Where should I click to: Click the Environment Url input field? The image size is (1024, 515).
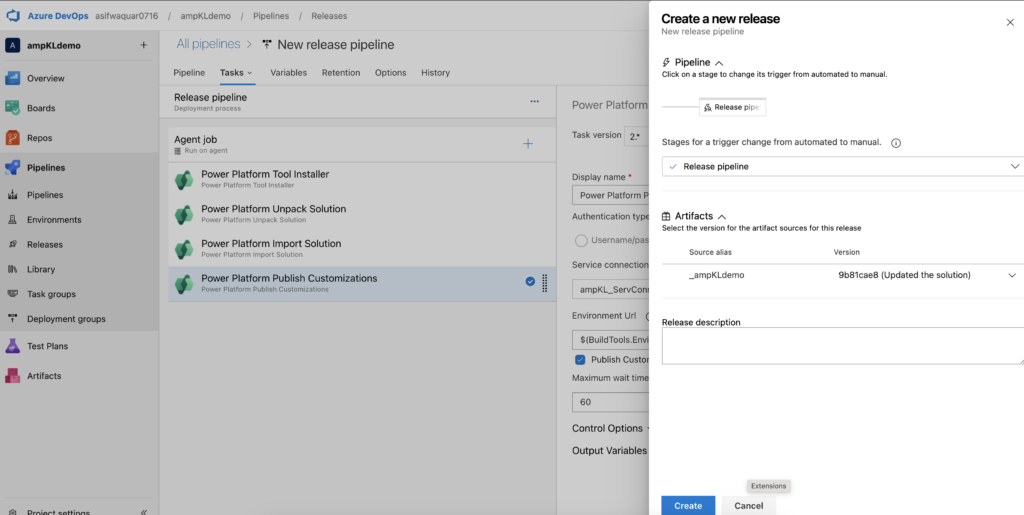click(x=610, y=340)
